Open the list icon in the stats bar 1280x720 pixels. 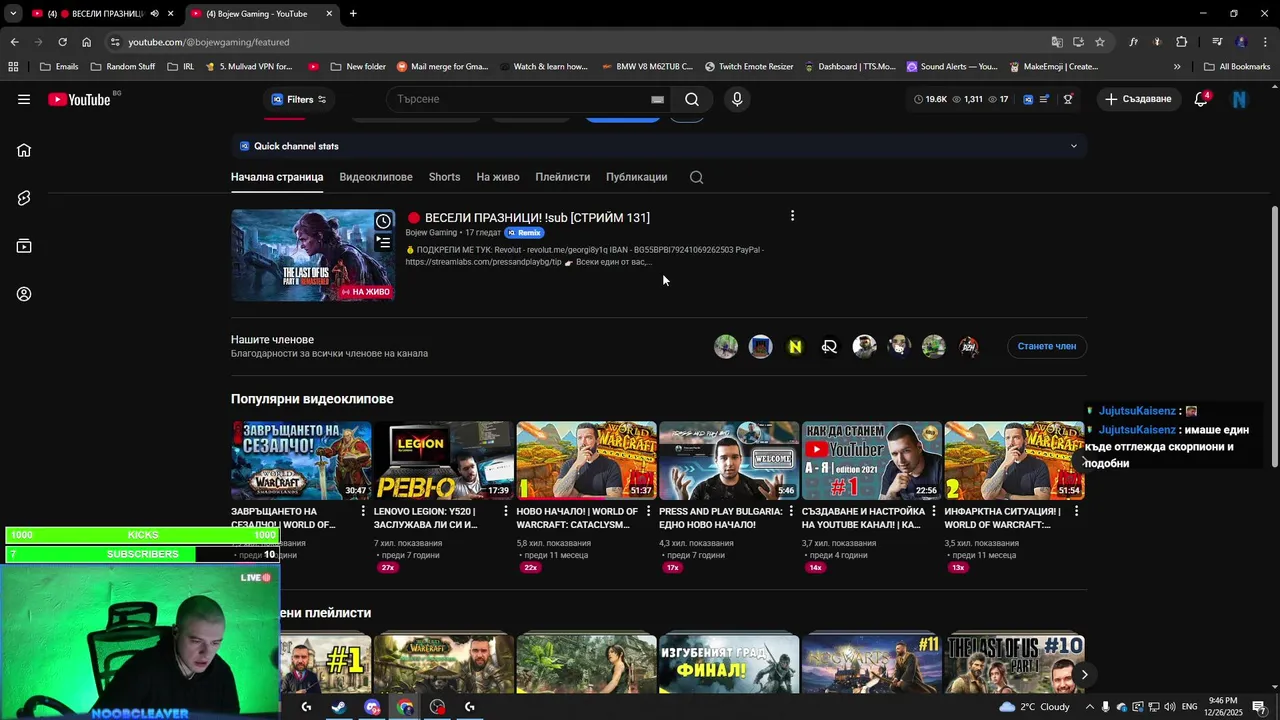click(x=1045, y=99)
